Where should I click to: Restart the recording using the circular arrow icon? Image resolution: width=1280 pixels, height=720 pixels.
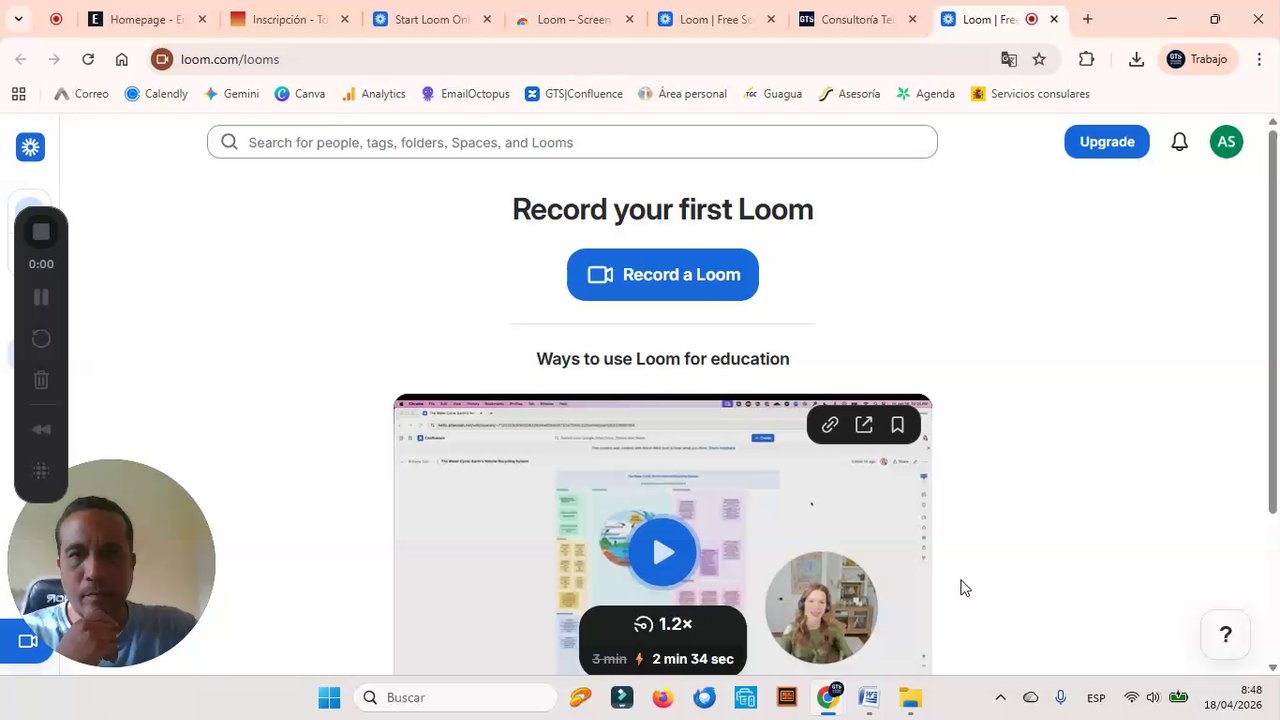pos(41,338)
